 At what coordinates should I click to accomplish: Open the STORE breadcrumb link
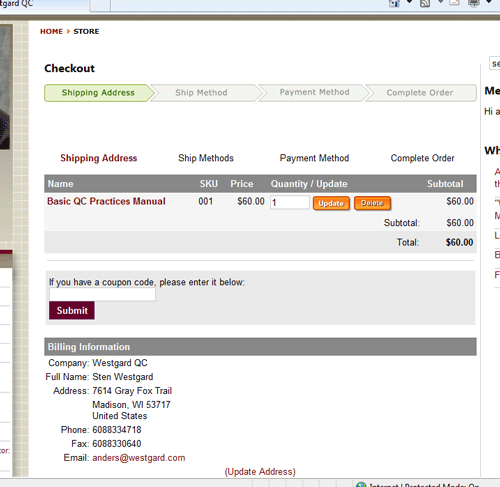click(86, 31)
